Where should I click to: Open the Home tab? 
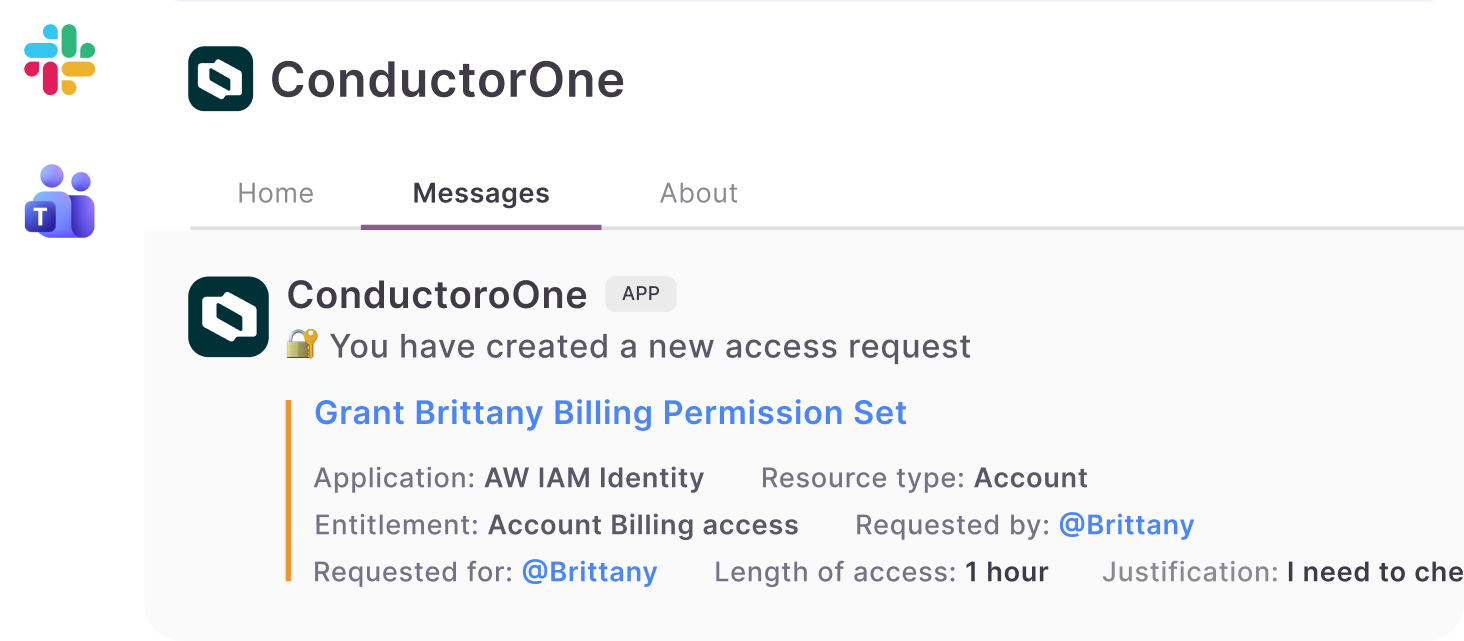[x=276, y=193]
